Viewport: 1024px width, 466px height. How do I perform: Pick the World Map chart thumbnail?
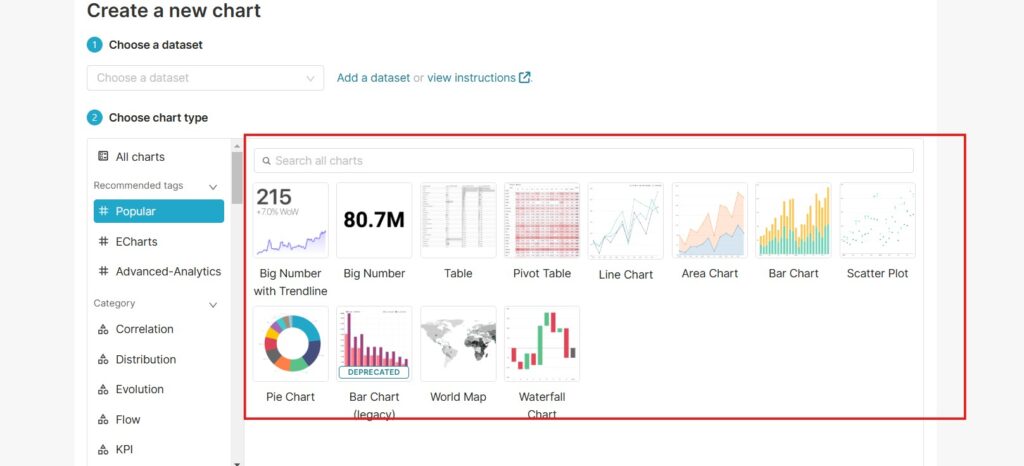tap(458, 343)
